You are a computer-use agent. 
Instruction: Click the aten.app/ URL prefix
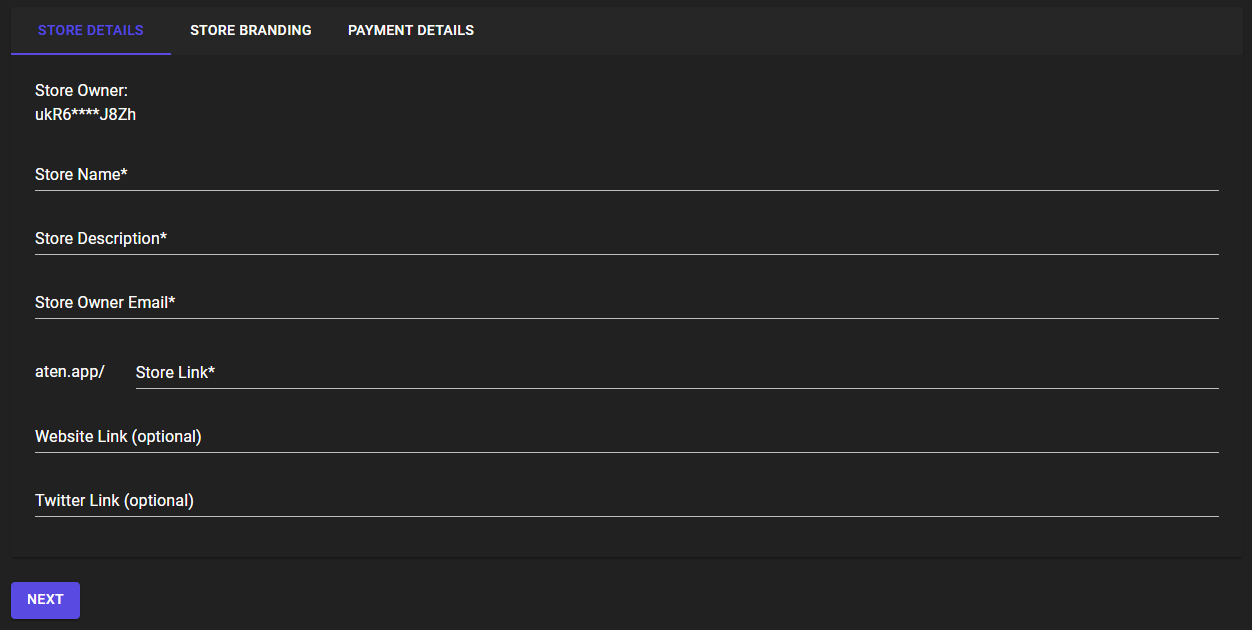tap(70, 372)
